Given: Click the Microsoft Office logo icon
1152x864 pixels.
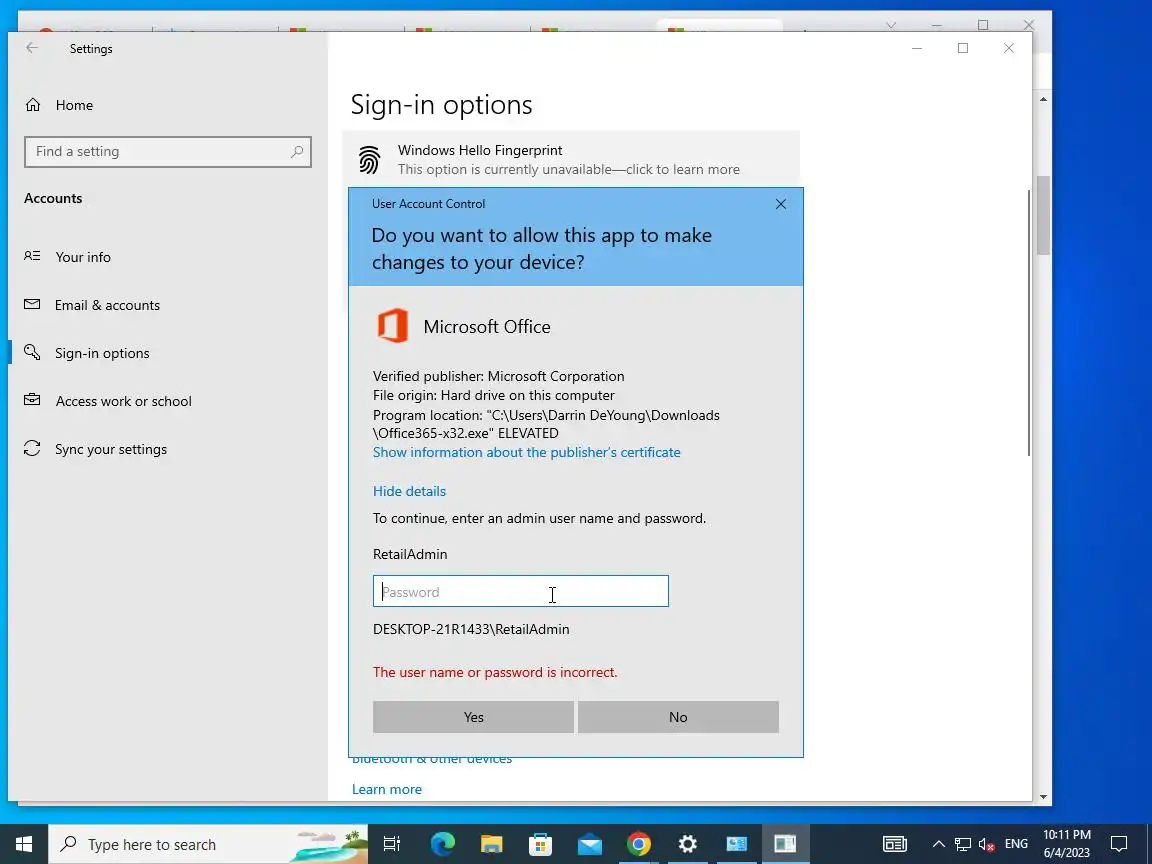Looking at the screenshot, I should [x=392, y=325].
